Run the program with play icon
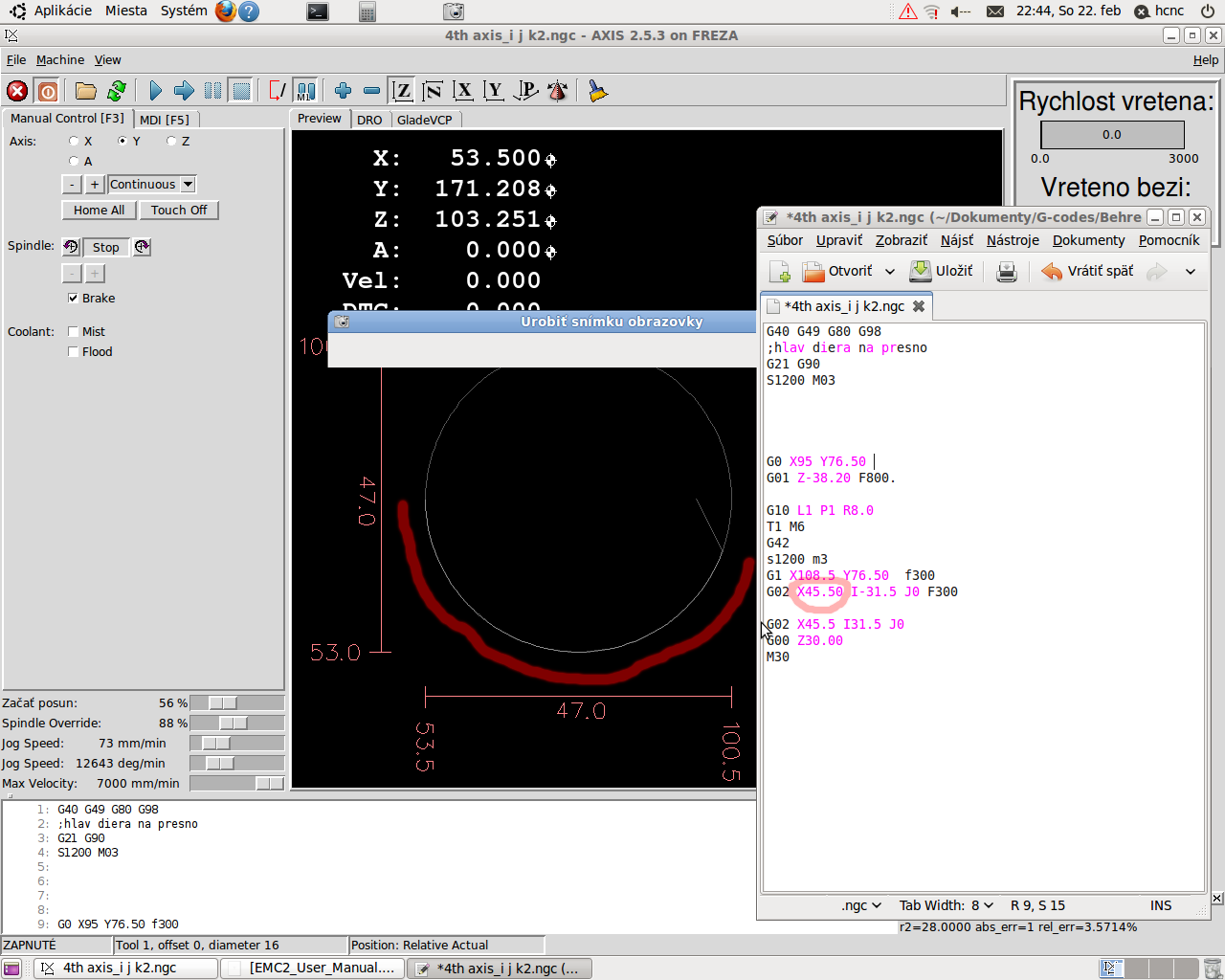This screenshot has height=980, width=1225. tap(155, 91)
